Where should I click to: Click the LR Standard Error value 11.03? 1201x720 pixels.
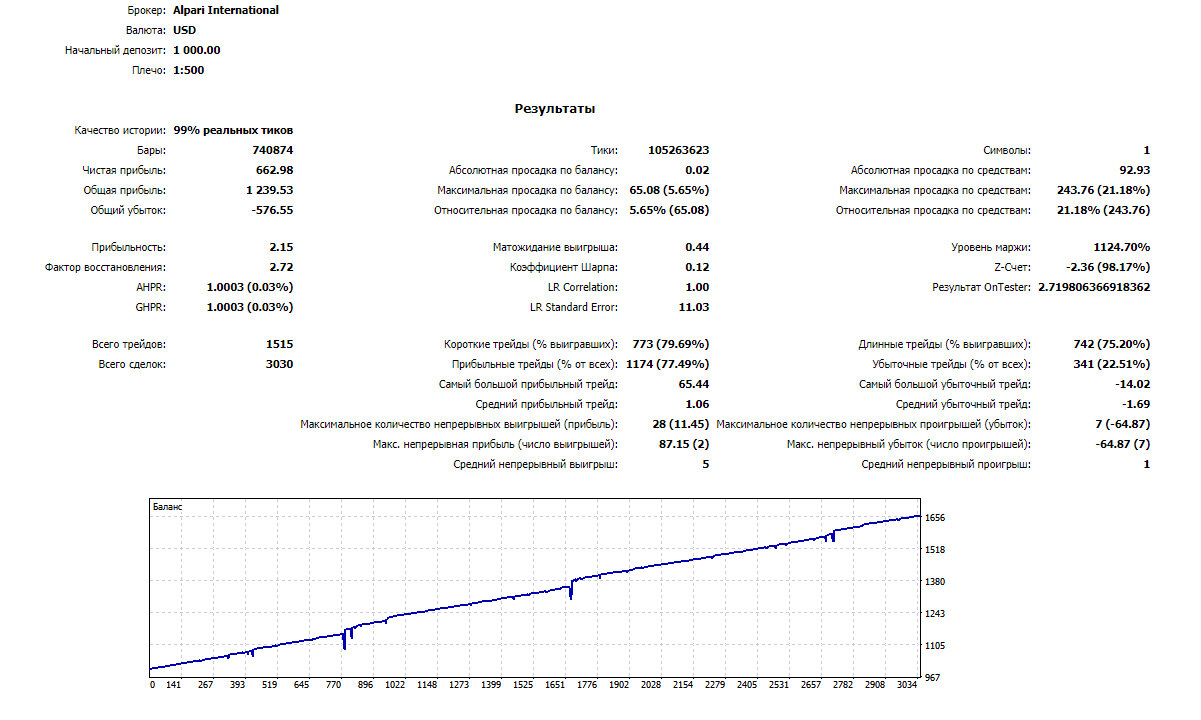click(x=694, y=307)
